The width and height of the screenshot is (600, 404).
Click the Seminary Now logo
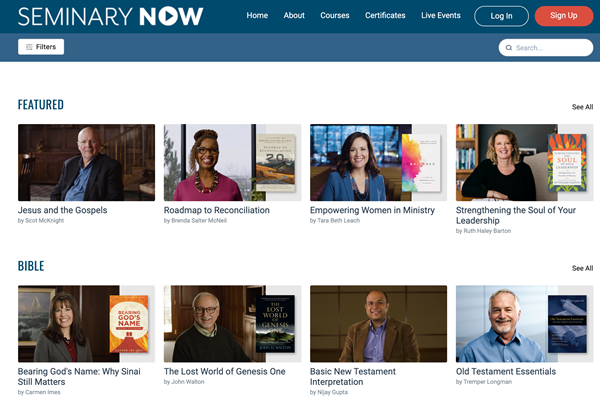[110, 16]
